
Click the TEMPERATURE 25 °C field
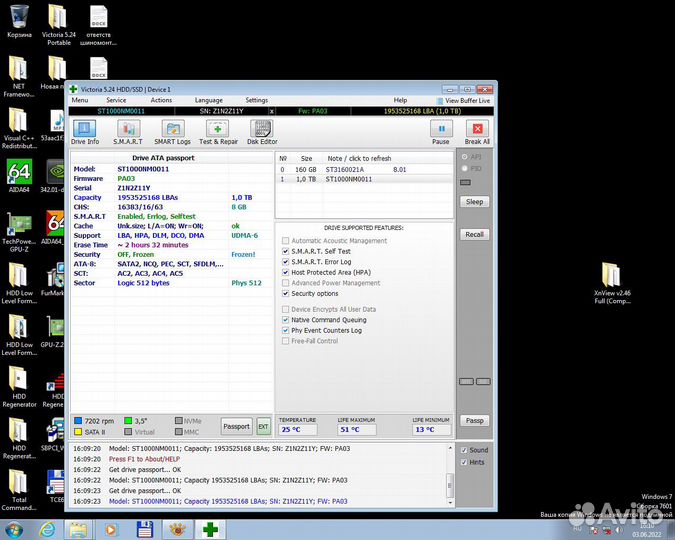click(297, 429)
